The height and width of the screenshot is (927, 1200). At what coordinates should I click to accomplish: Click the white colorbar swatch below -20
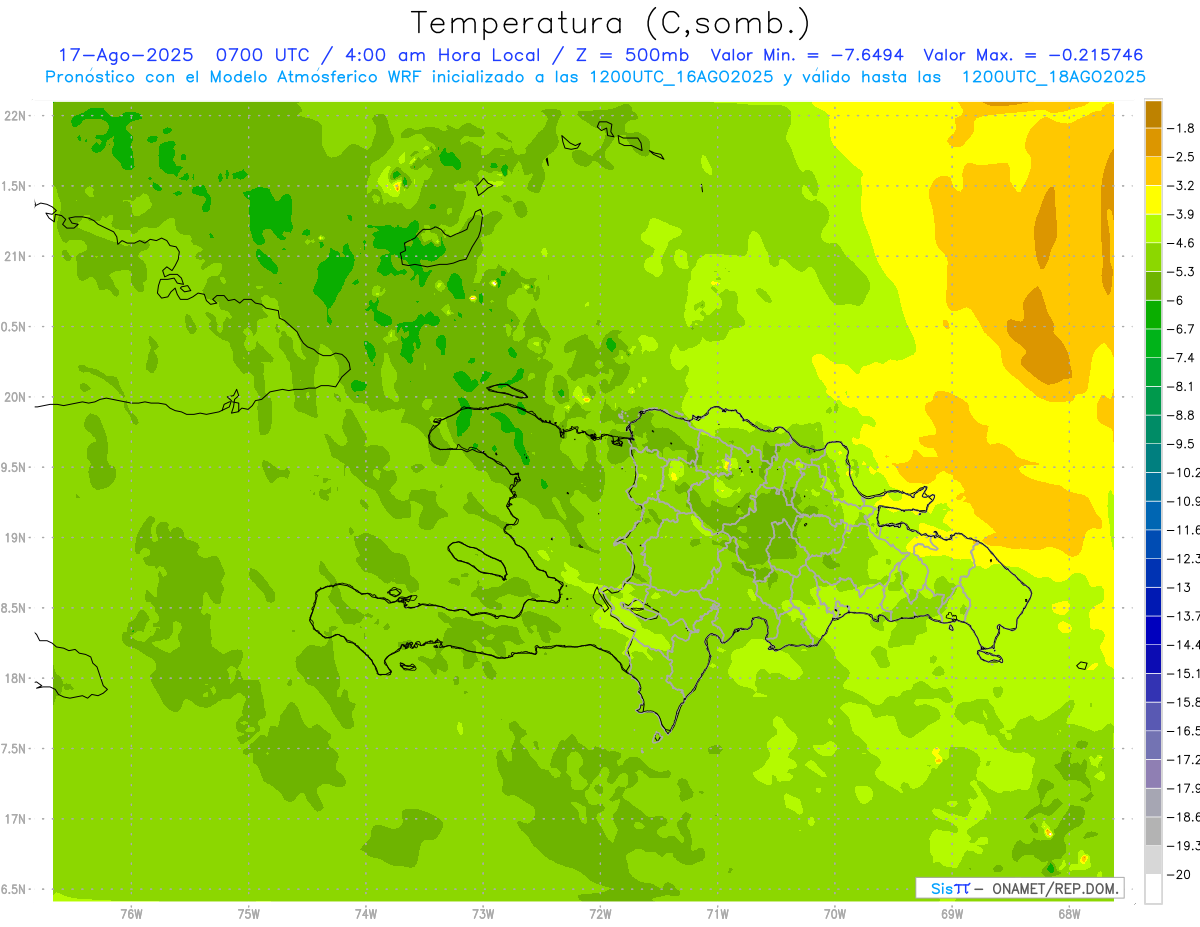pos(1153,888)
